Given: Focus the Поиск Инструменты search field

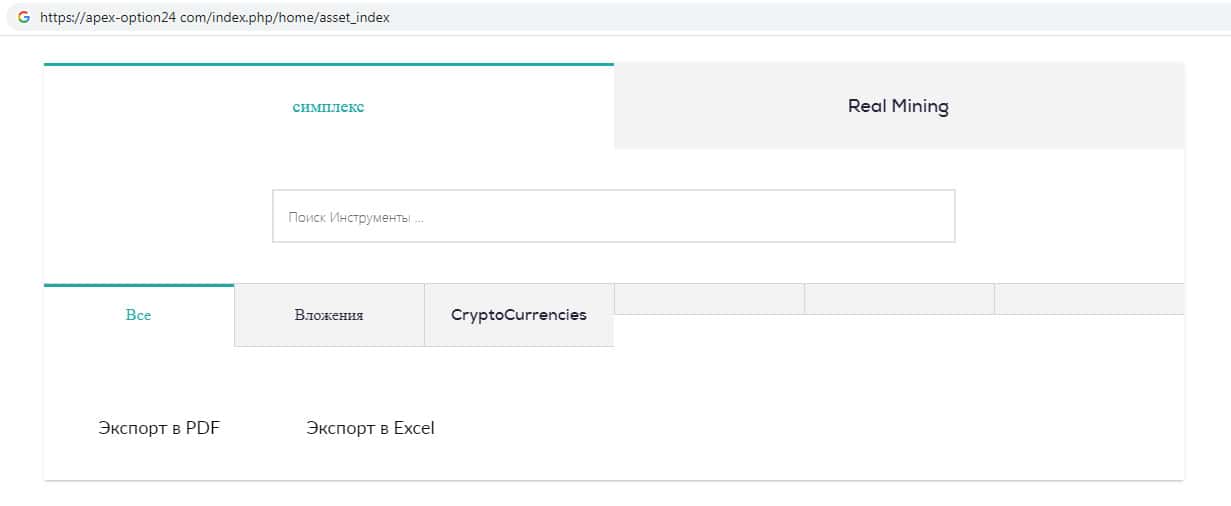Looking at the screenshot, I should coord(613,216).
